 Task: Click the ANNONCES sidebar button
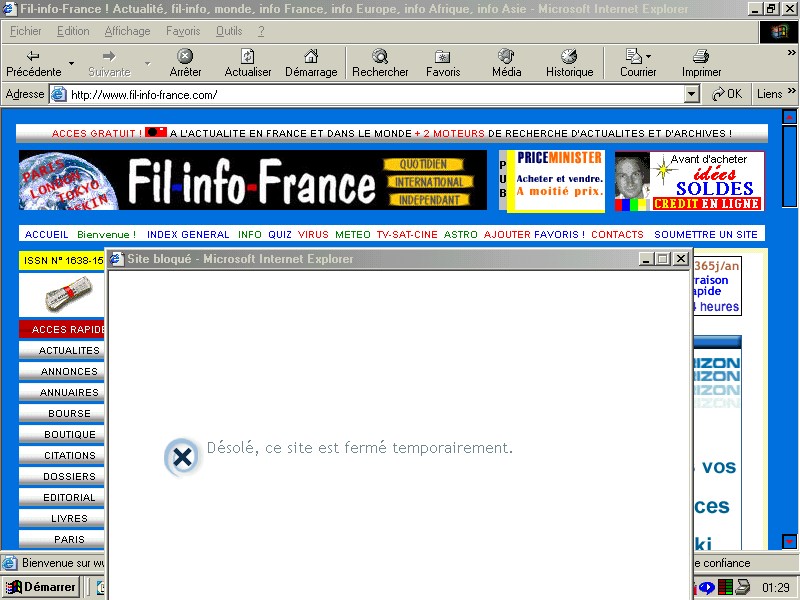pos(62,371)
